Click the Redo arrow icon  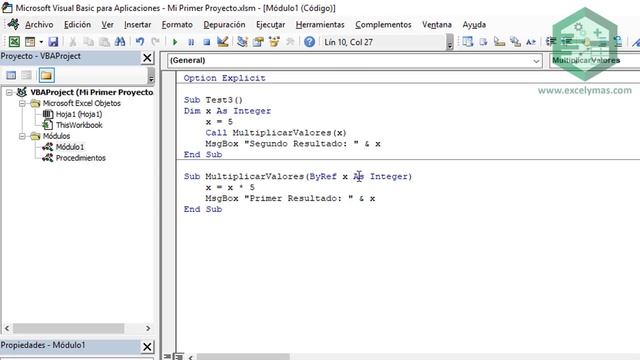pyautogui.click(x=156, y=42)
